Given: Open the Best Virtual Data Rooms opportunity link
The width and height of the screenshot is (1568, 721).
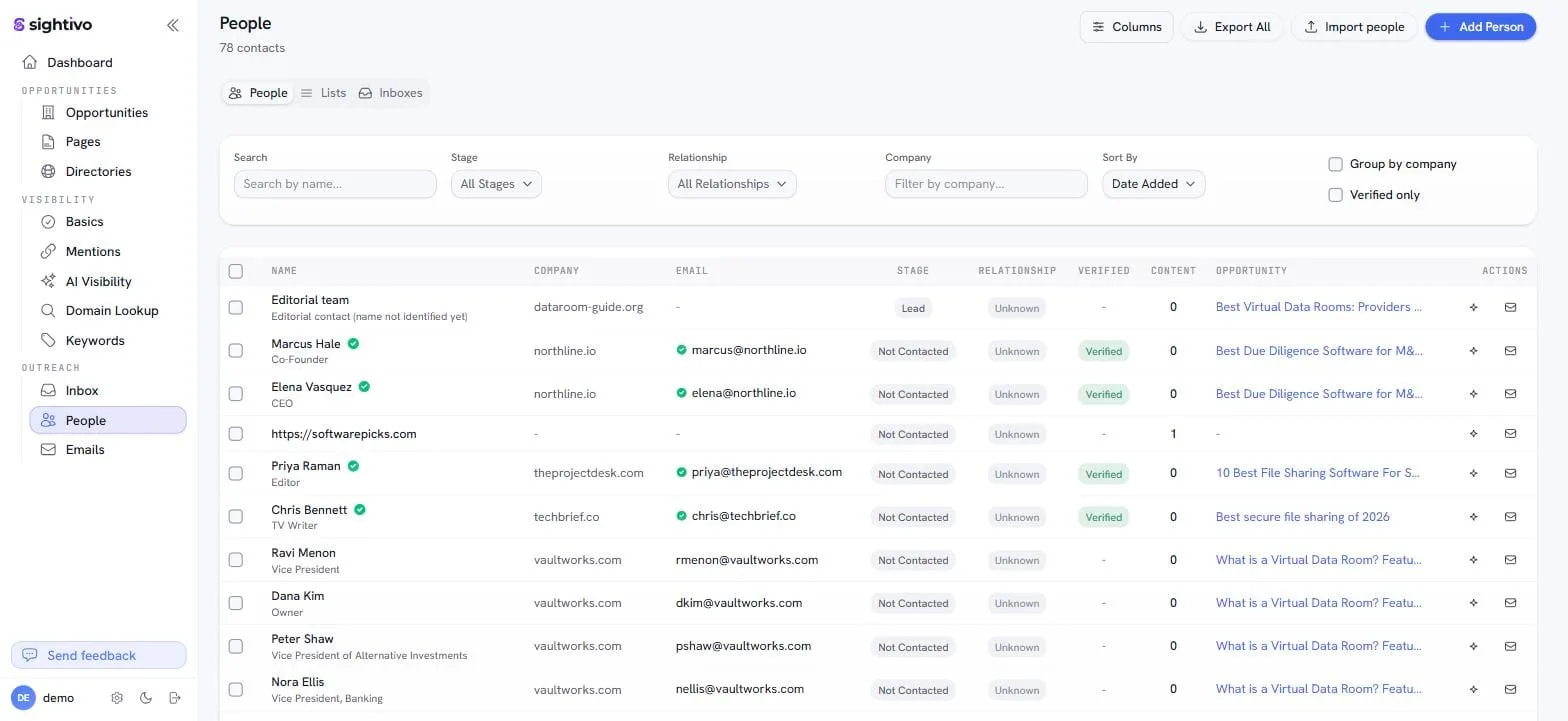Looking at the screenshot, I should tap(1318, 307).
